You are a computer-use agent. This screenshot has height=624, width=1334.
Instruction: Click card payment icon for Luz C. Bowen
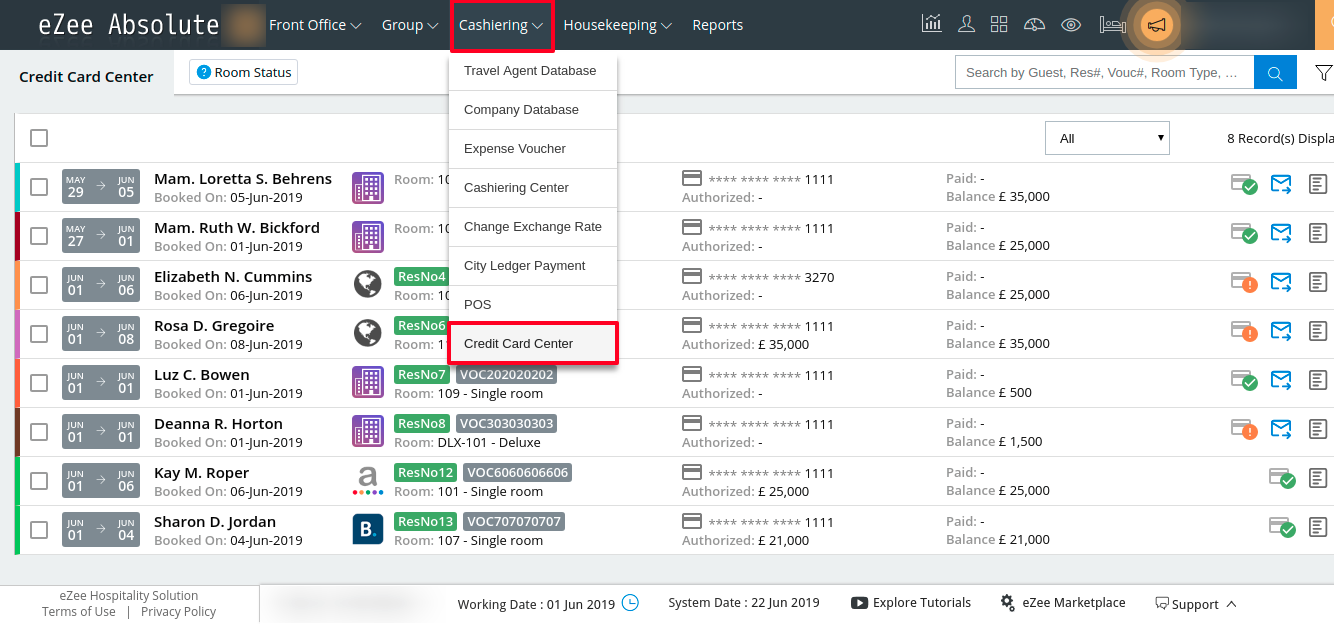click(x=1244, y=380)
